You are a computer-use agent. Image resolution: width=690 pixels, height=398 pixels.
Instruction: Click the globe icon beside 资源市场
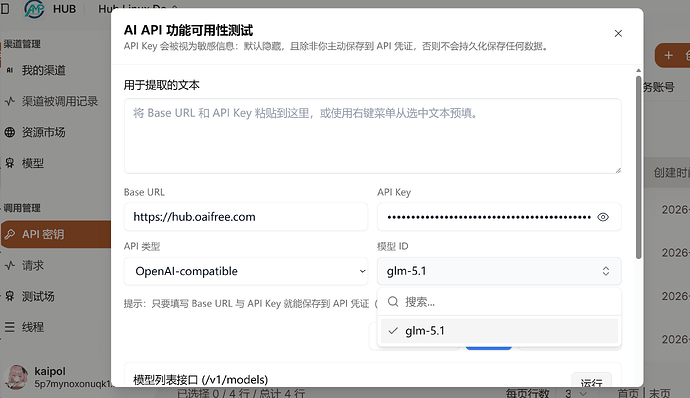pyautogui.click(x=10, y=132)
